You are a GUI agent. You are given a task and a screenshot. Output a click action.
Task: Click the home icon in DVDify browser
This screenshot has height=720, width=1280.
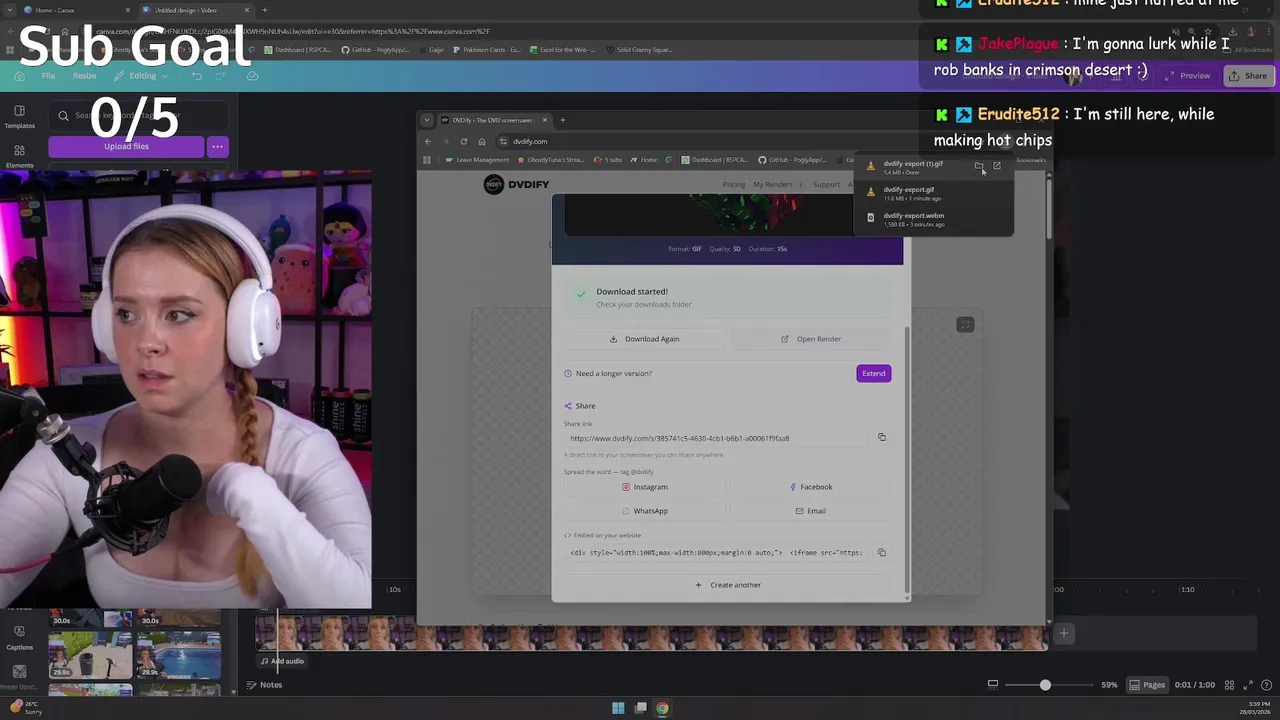coord(481,141)
